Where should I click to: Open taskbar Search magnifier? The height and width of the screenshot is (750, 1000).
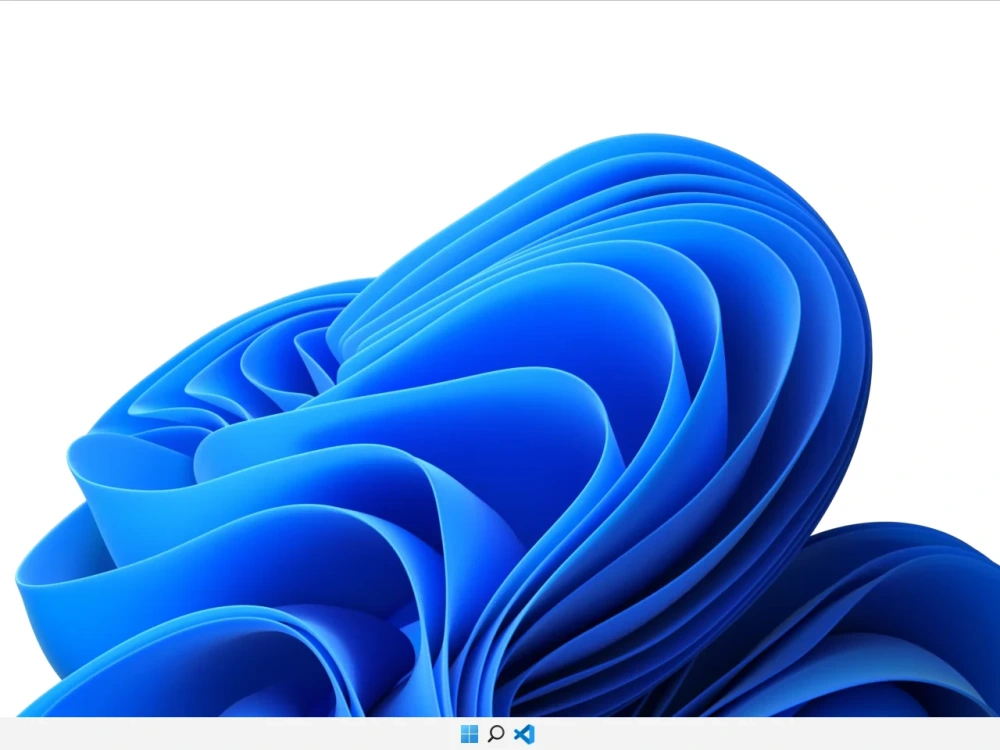tap(496, 734)
